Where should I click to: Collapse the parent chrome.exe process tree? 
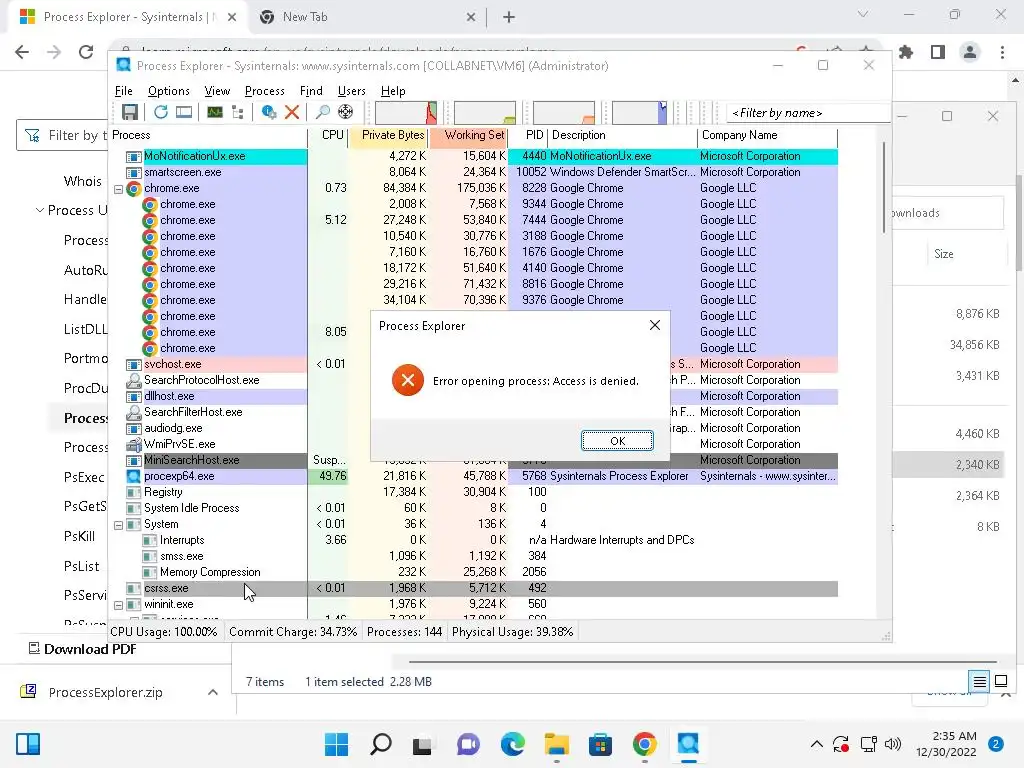click(x=119, y=189)
